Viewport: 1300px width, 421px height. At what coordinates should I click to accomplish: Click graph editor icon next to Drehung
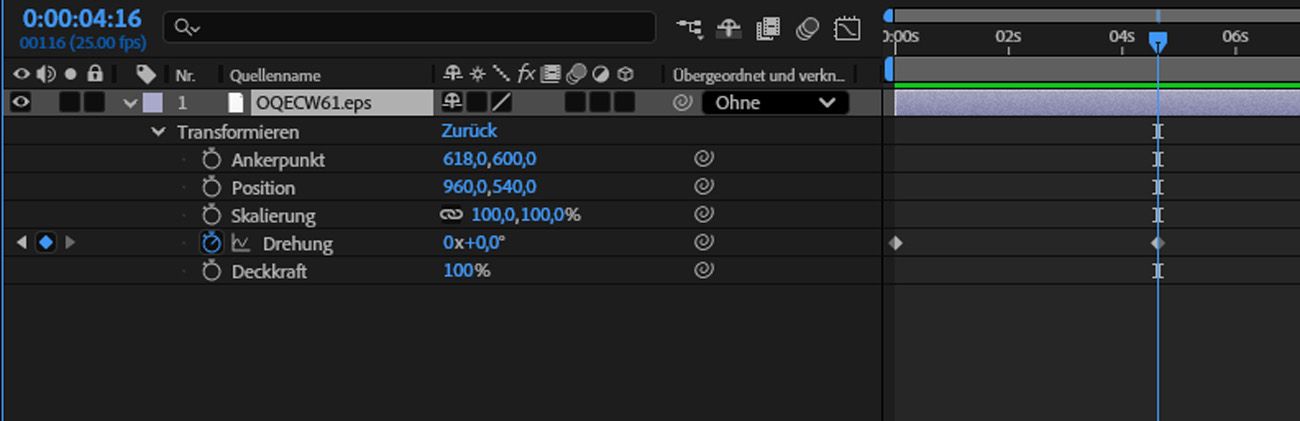coord(241,243)
